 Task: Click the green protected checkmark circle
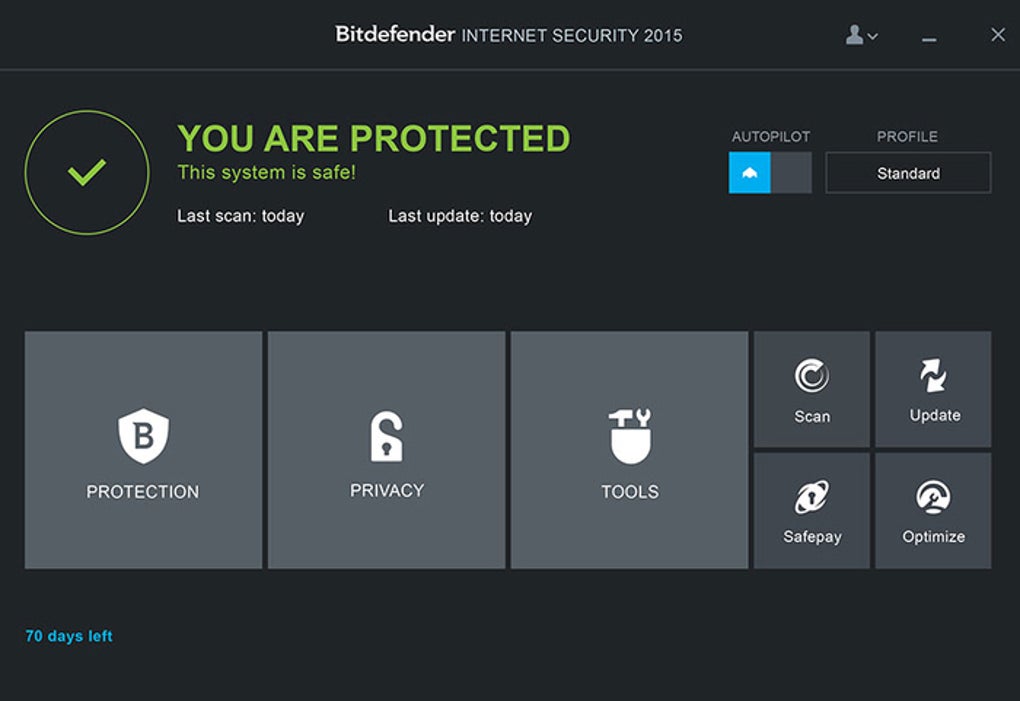point(87,173)
